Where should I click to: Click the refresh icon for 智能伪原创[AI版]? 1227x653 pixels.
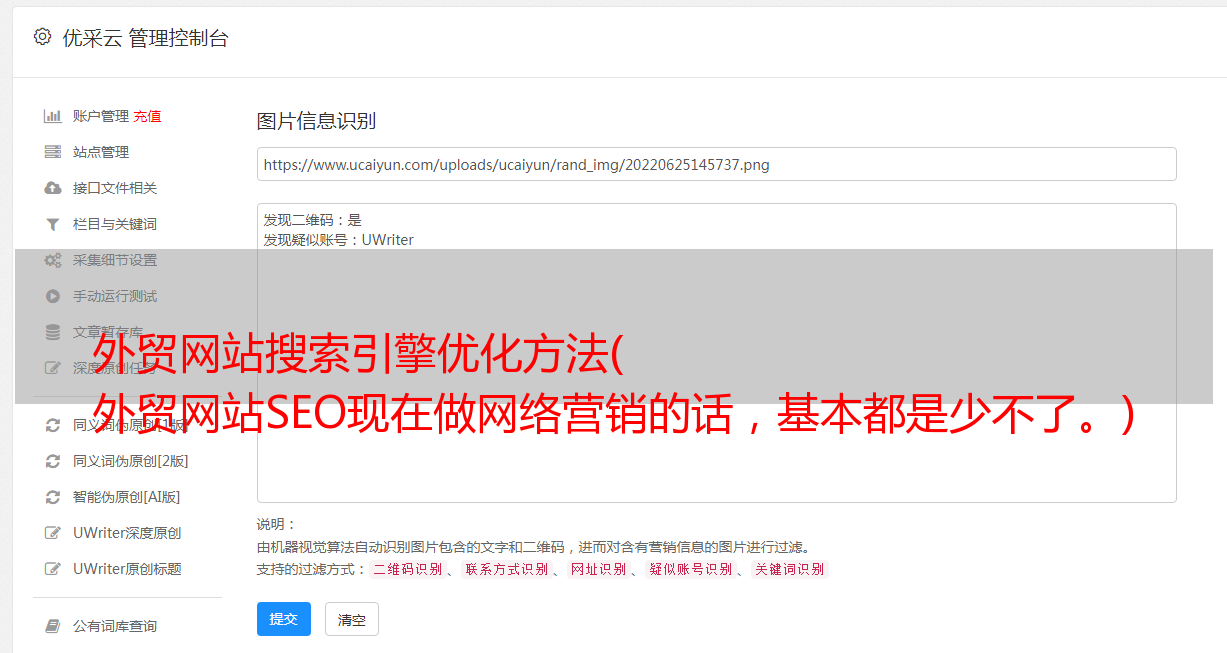point(53,497)
